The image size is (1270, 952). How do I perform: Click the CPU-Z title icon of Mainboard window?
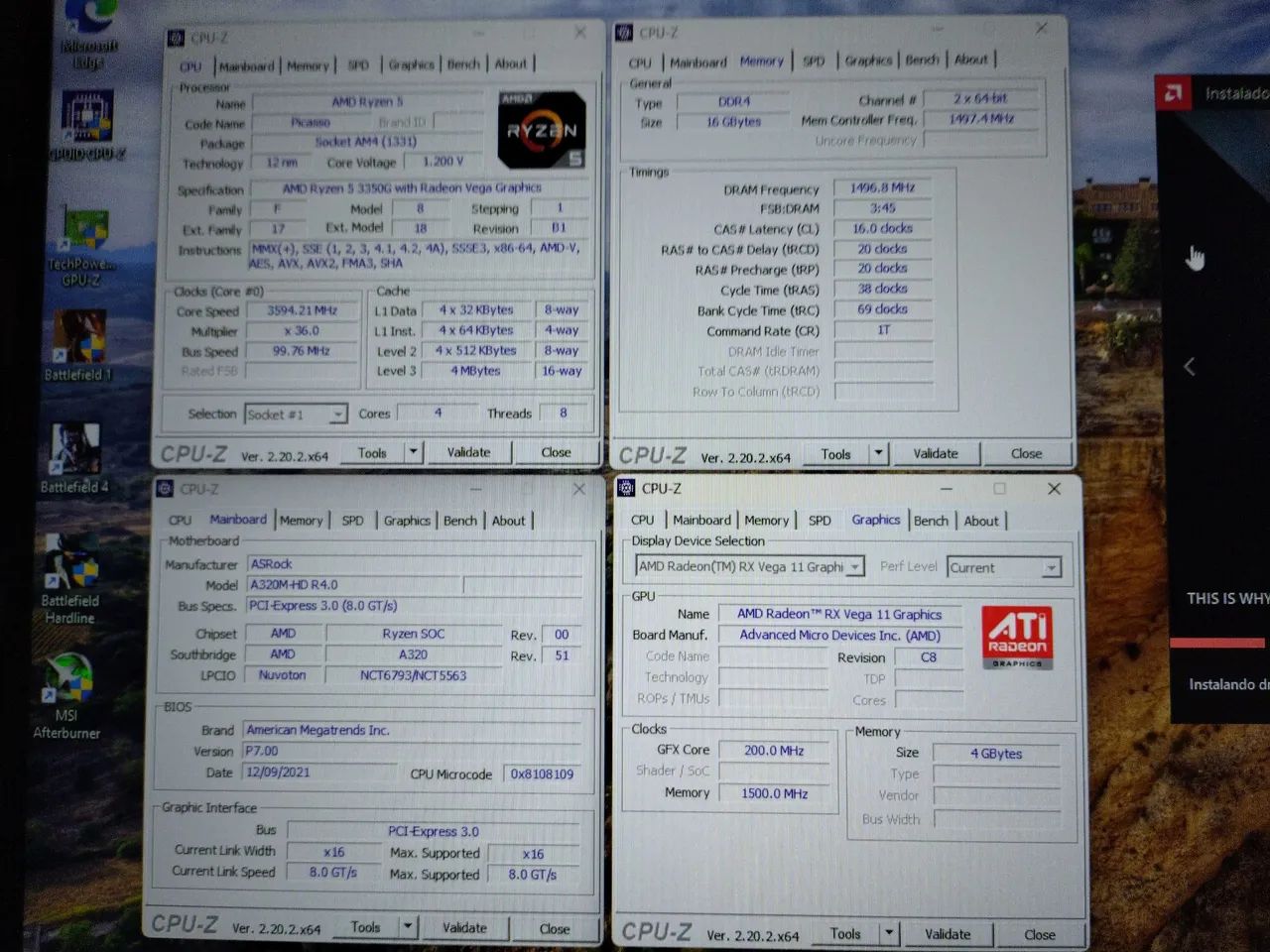[x=165, y=489]
